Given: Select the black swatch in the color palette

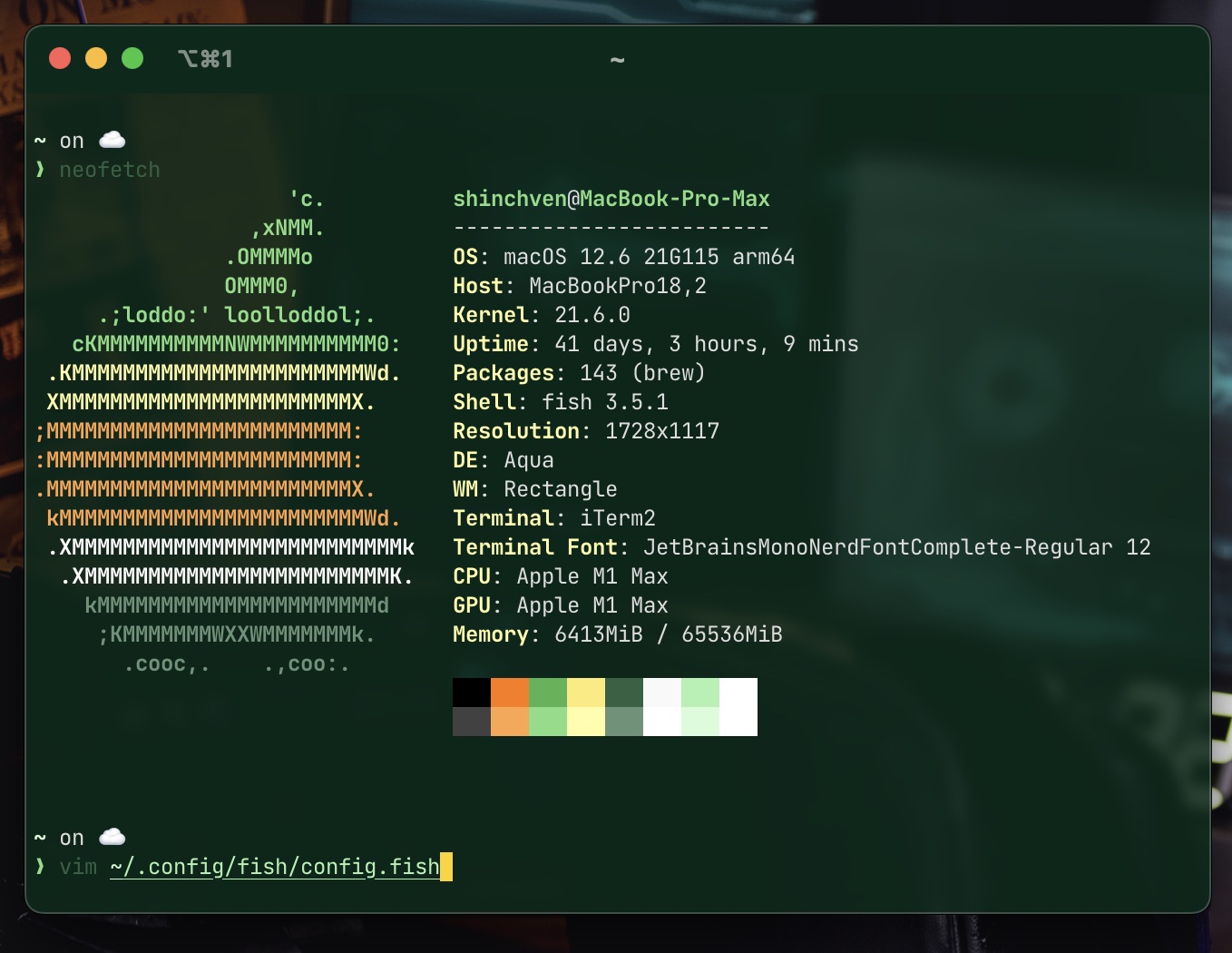Looking at the screenshot, I should 471,693.
